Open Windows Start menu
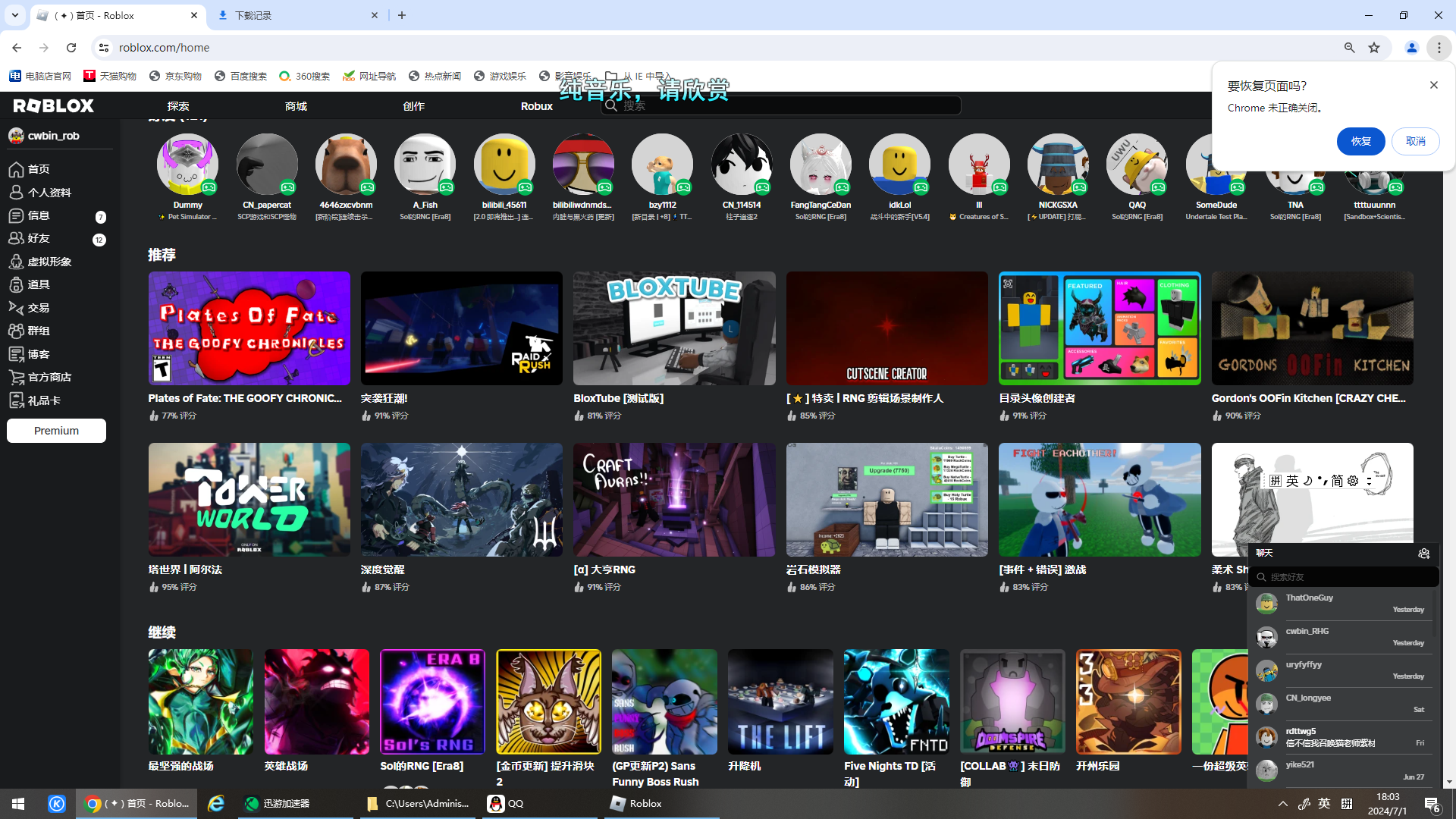The width and height of the screenshot is (1456, 819). (18, 804)
